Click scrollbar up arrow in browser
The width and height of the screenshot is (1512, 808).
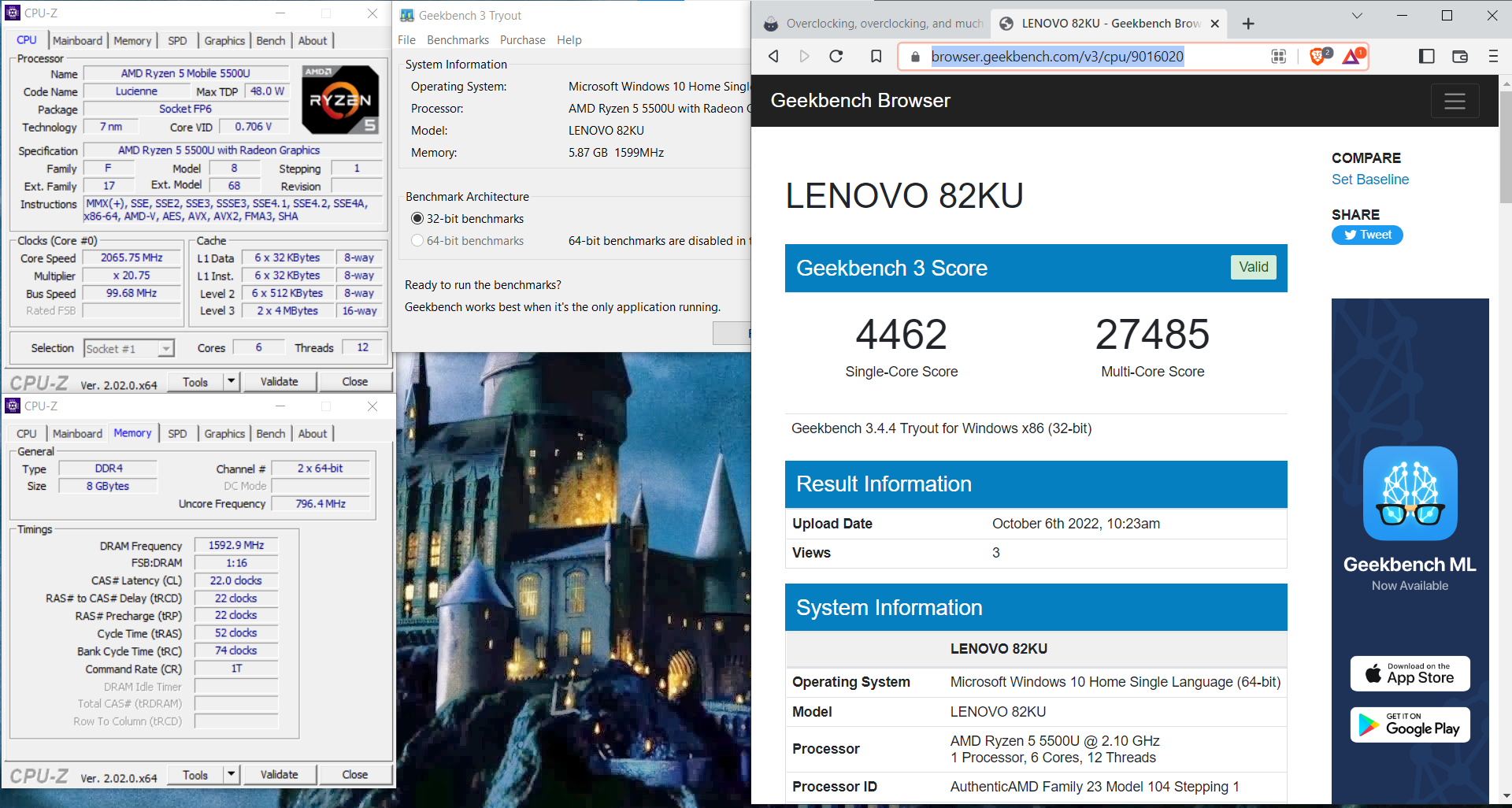(1505, 82)
